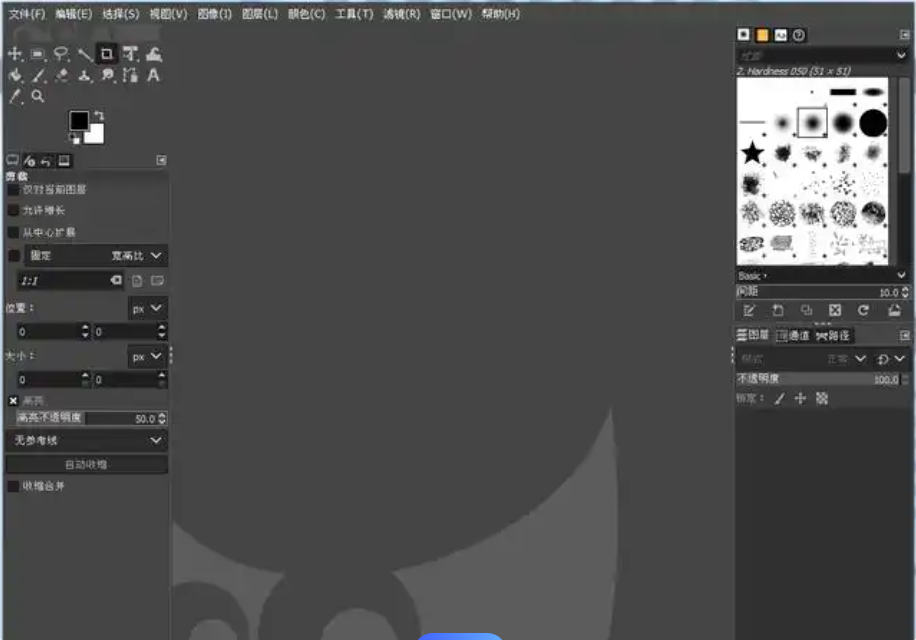Select the Unified Transform tool
Screen dimensions: 916x640
130,54
